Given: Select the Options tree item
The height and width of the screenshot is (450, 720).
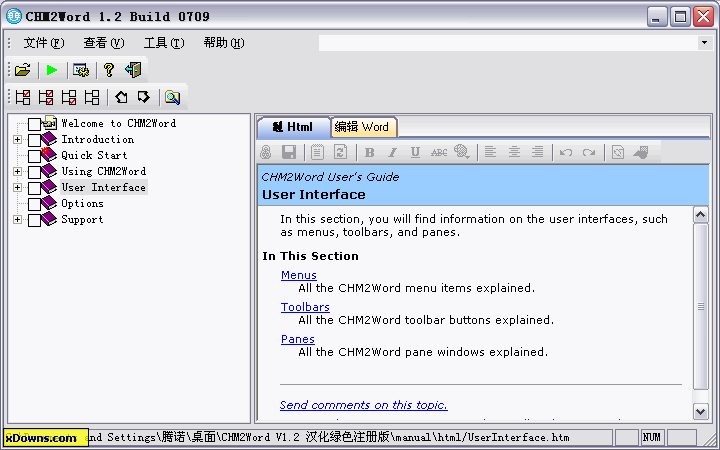Looking at the screenshot, I should click(x=83, y=203).
